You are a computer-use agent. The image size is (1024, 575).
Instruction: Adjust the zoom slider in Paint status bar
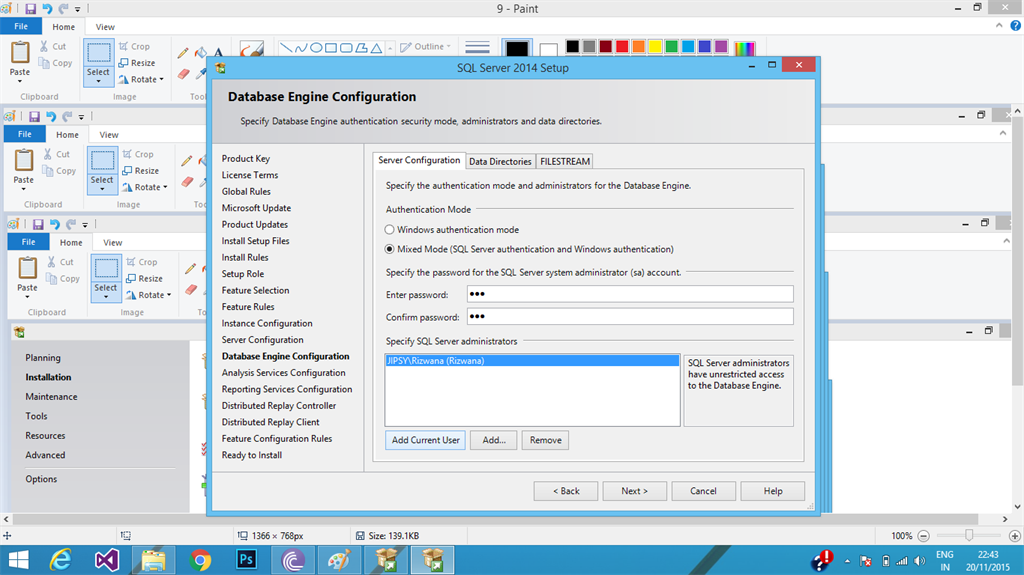969,536
